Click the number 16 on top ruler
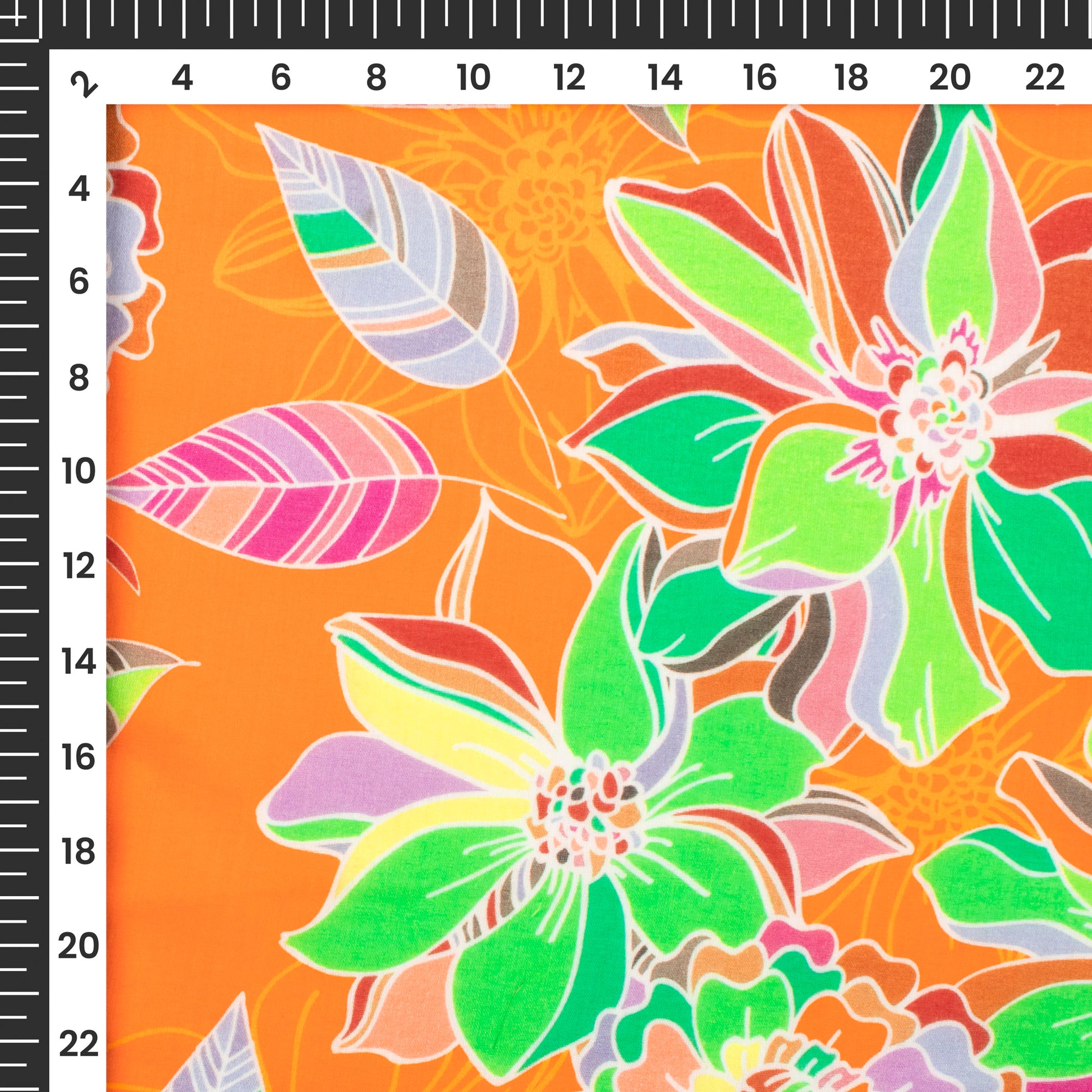 (760, 77)
